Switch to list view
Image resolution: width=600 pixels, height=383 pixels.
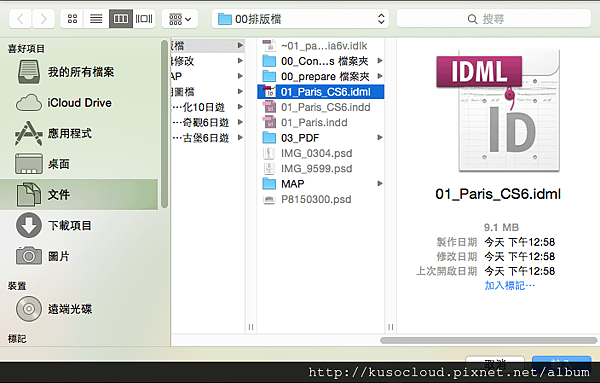96,19
